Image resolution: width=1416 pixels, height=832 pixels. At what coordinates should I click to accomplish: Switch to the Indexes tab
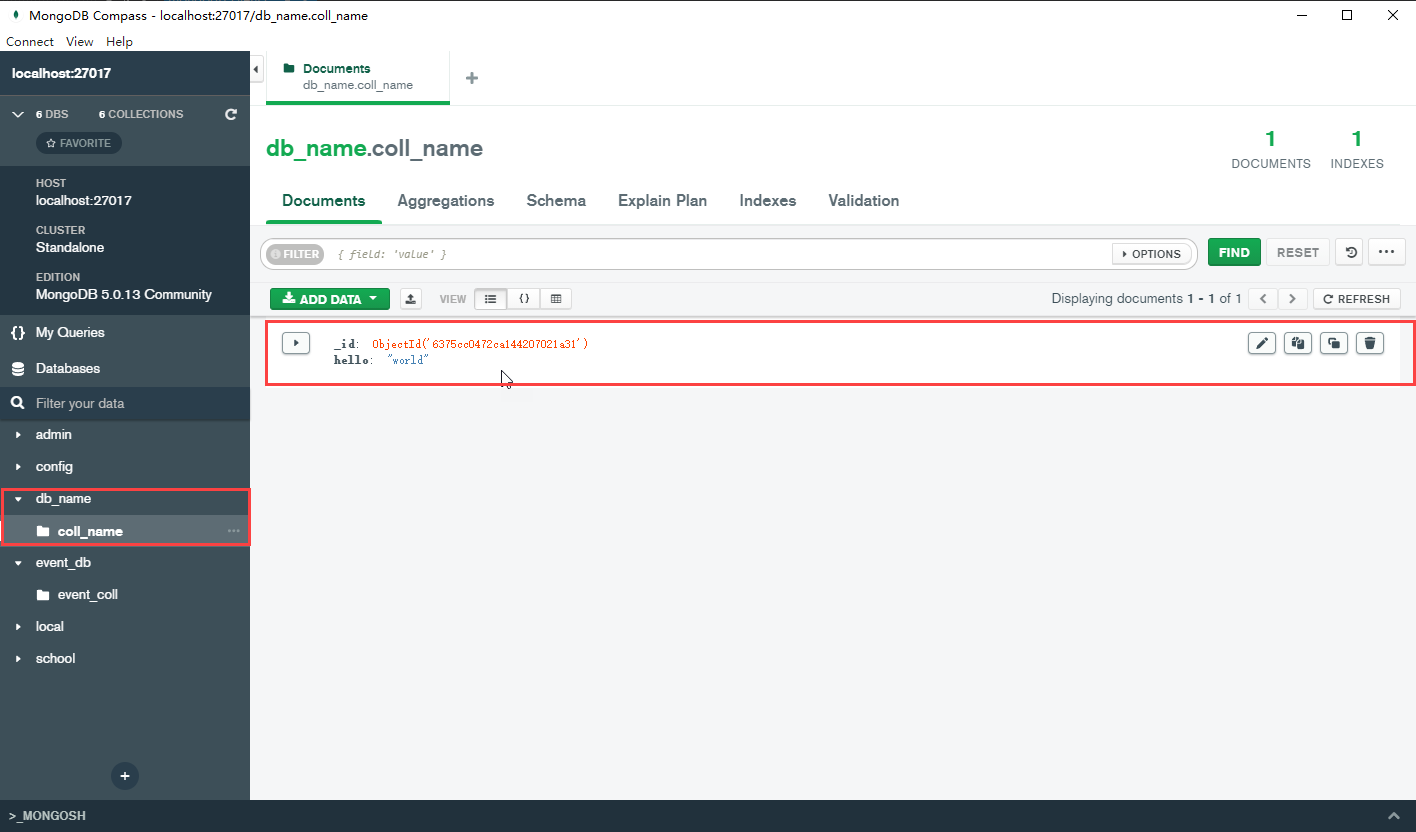pyautogui.click(x=768, y=201)
